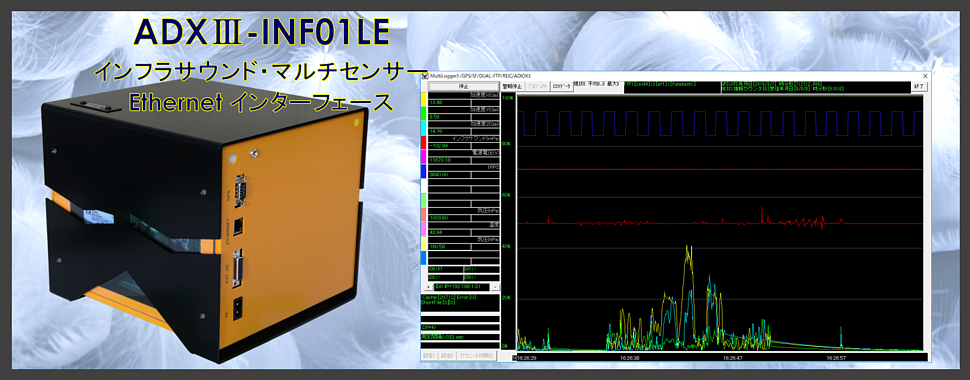Click the 警報停止 alarm stop button
The image size is (970, 380).
tap(512, 87)
